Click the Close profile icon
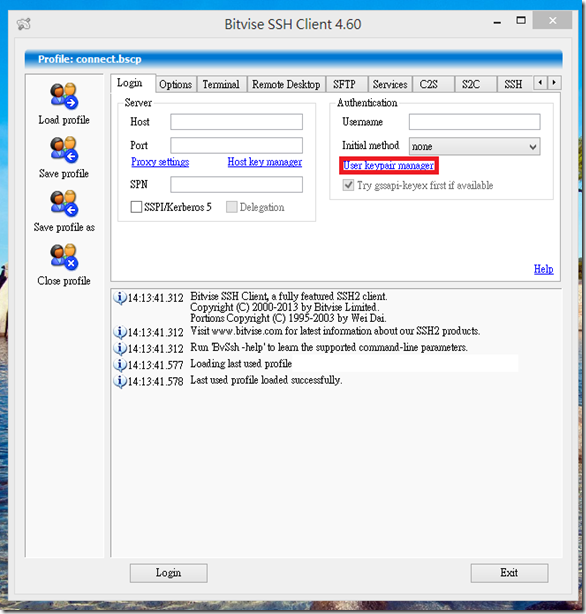 [64, 257]
